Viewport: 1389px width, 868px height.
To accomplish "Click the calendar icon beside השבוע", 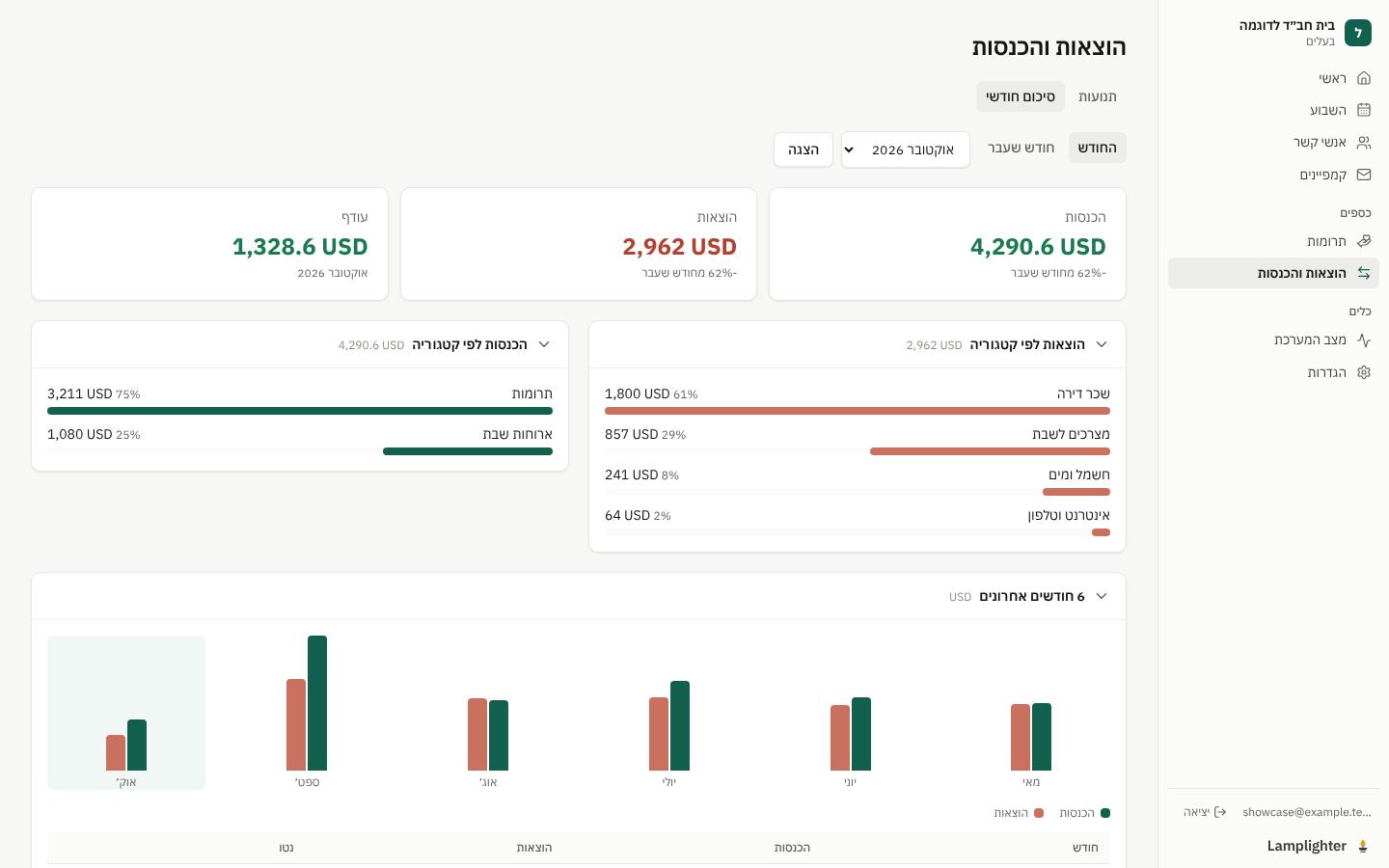I will pos(1363,110).
